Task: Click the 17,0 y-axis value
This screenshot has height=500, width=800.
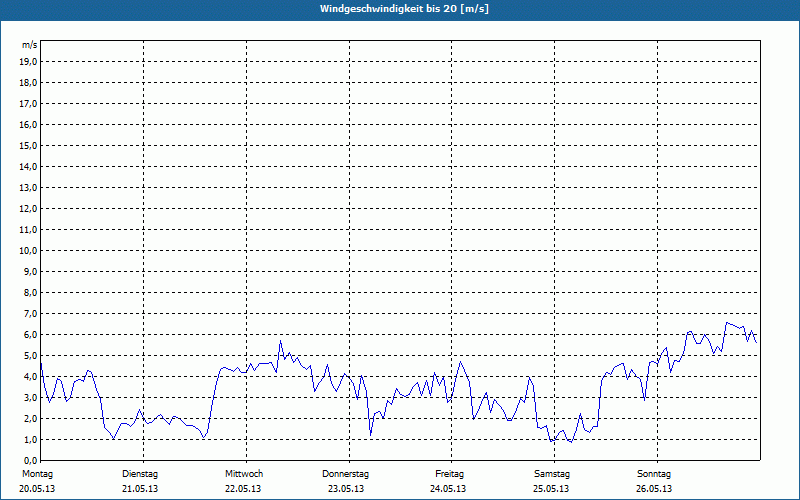Action: (x=28, y=104)
